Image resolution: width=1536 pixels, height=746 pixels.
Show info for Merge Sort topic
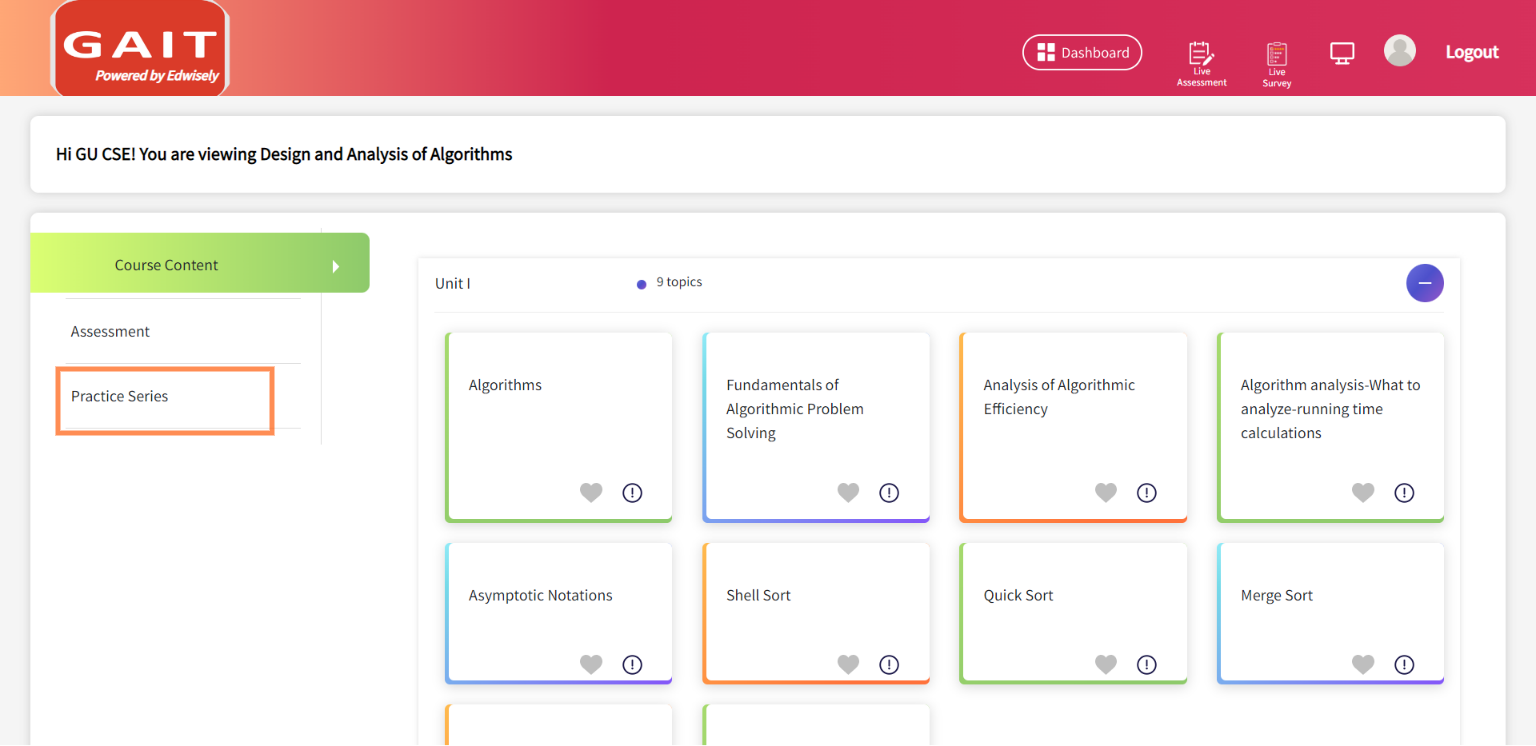(x=1404, y=664)
